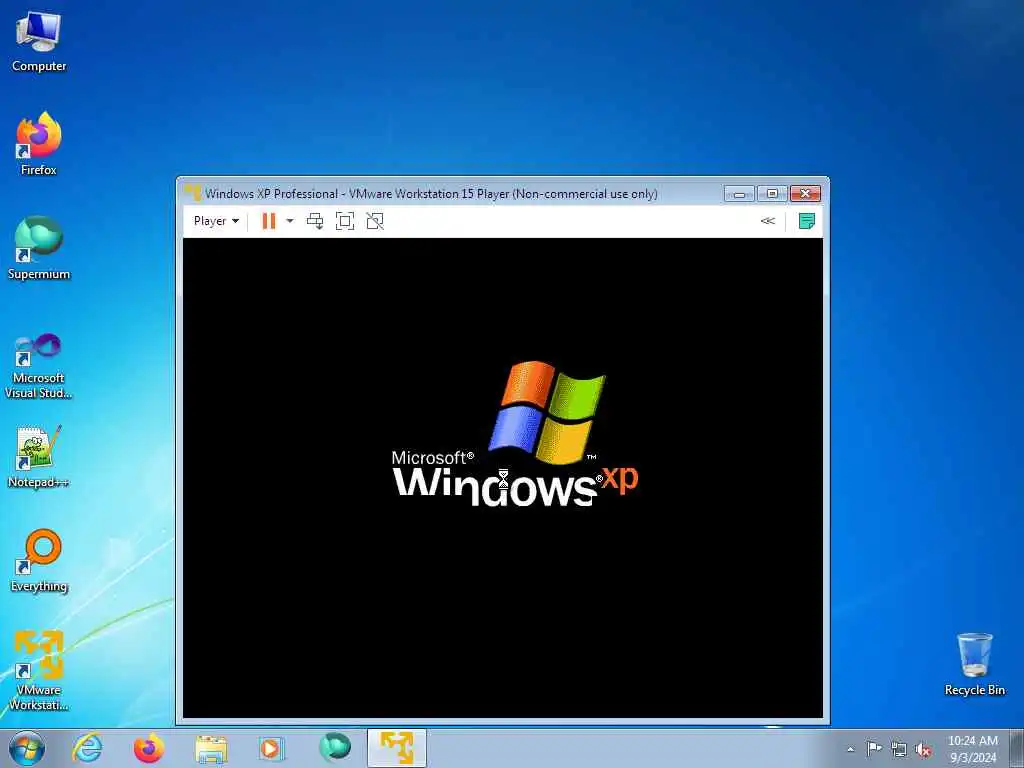Select the Everything search desktop shortcut
The width and height of the screenshot is (1024, 768).
tap(39, 561)
